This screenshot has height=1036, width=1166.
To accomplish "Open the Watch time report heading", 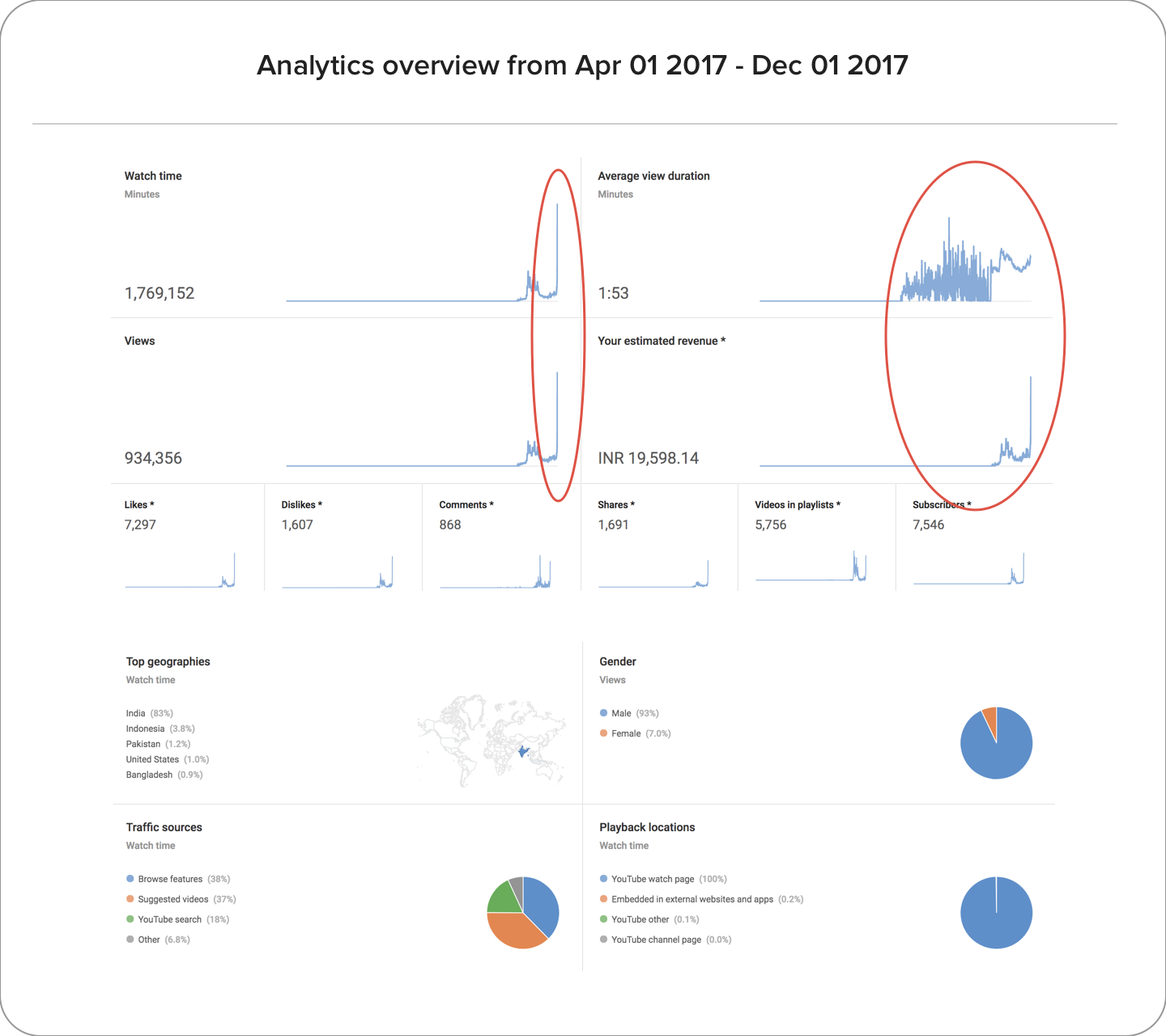I will (x=153, y=176).
